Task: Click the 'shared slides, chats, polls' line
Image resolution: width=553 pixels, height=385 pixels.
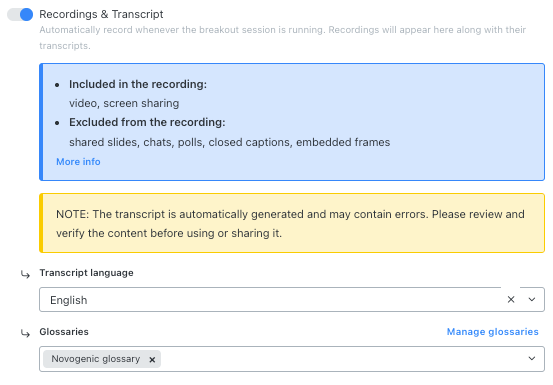Action: tap(230, 142)
